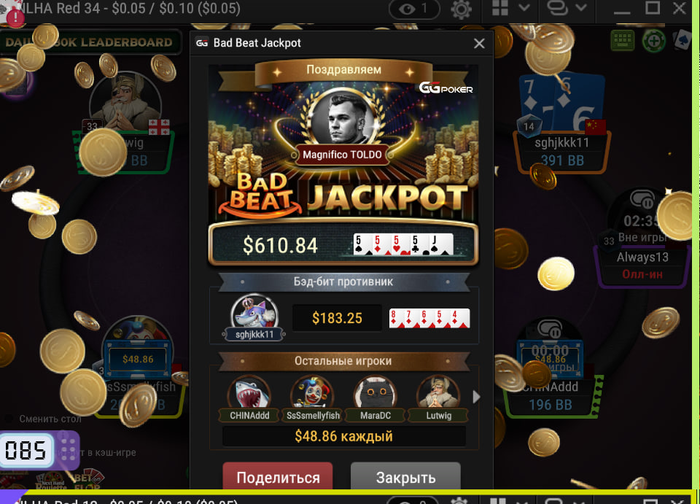Click the Поделиться share button
The image size is (700, 504).
coord(278,477)
